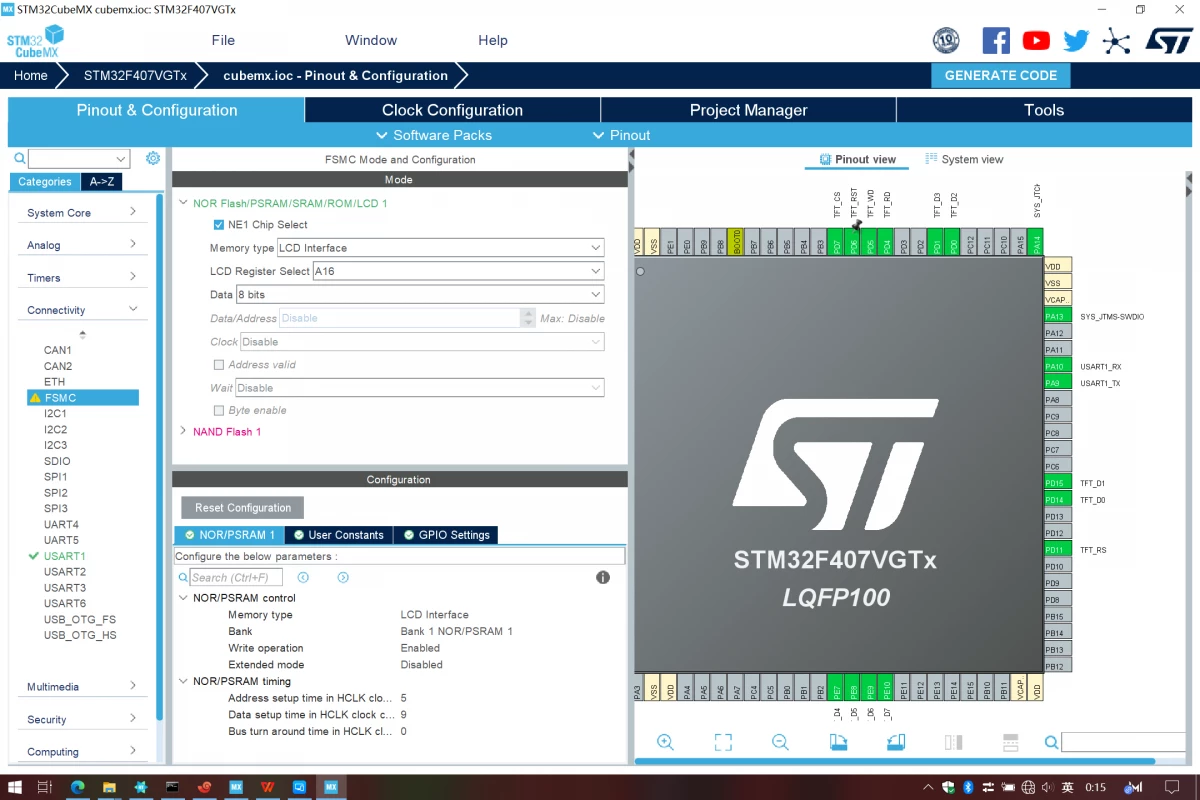Expand the System Core category
Viewport: 1200px width, 800px height.
[x=82, y=212]
